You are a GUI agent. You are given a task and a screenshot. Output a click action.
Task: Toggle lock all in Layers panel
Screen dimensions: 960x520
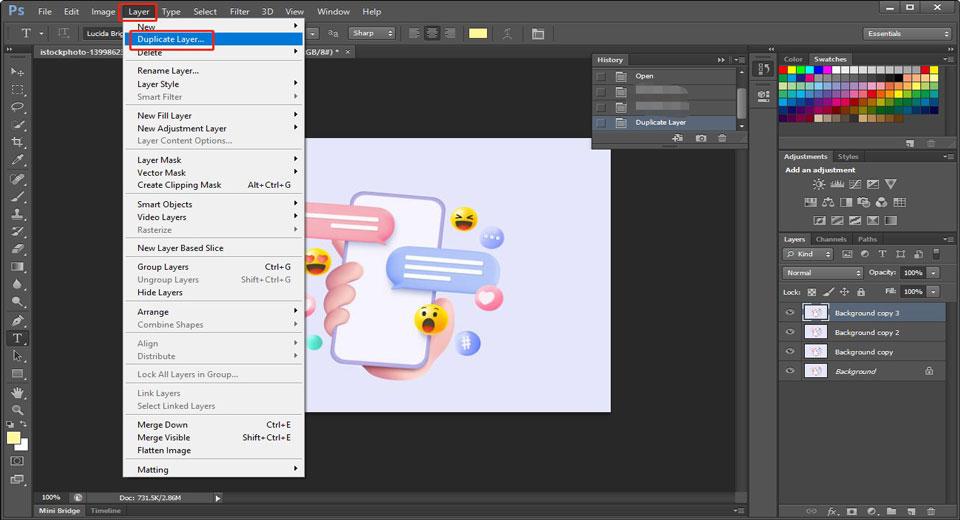pyautogui.click(x=861, y=292)
